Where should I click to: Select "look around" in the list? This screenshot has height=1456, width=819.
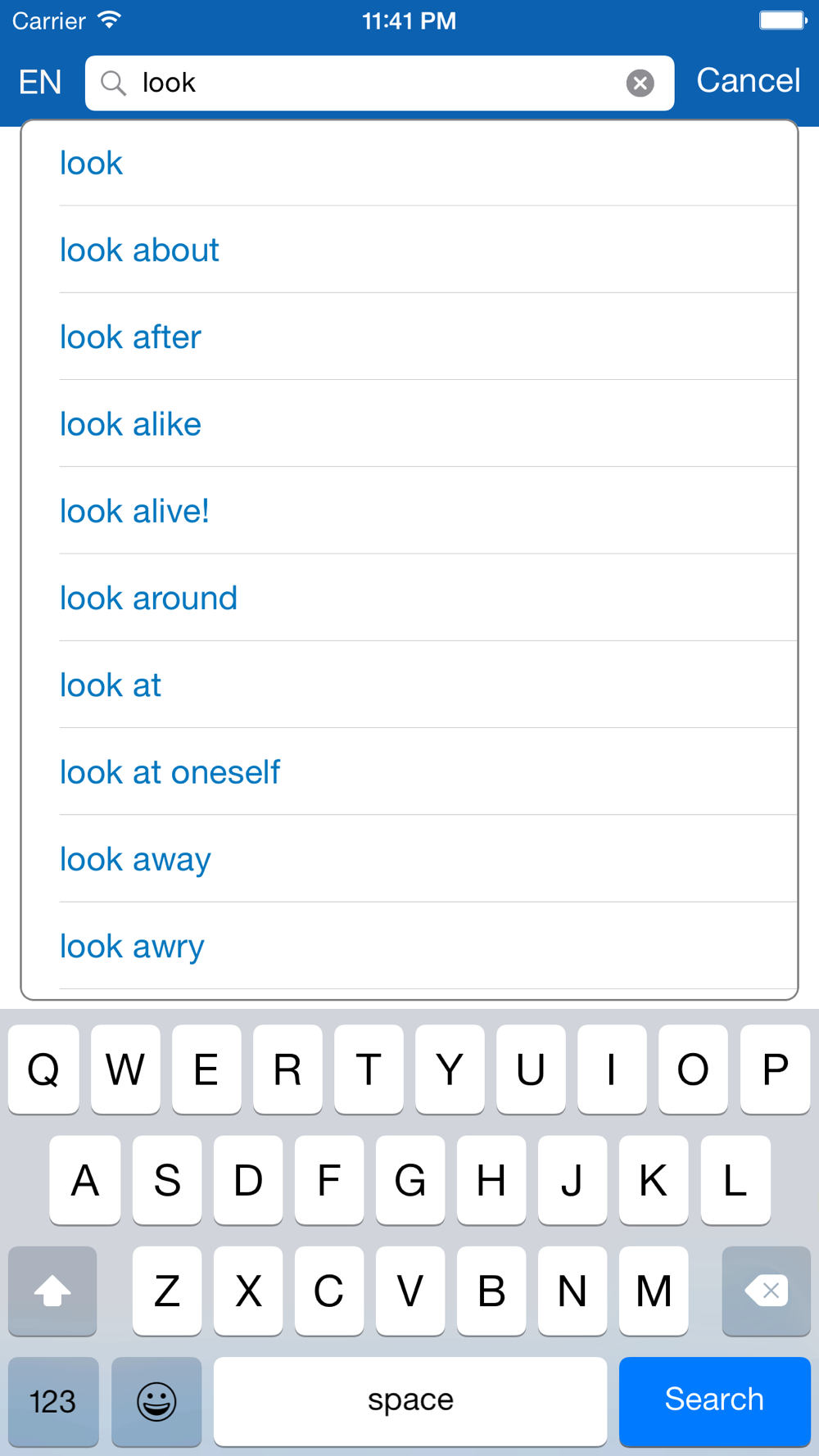(x=148, y=598)
